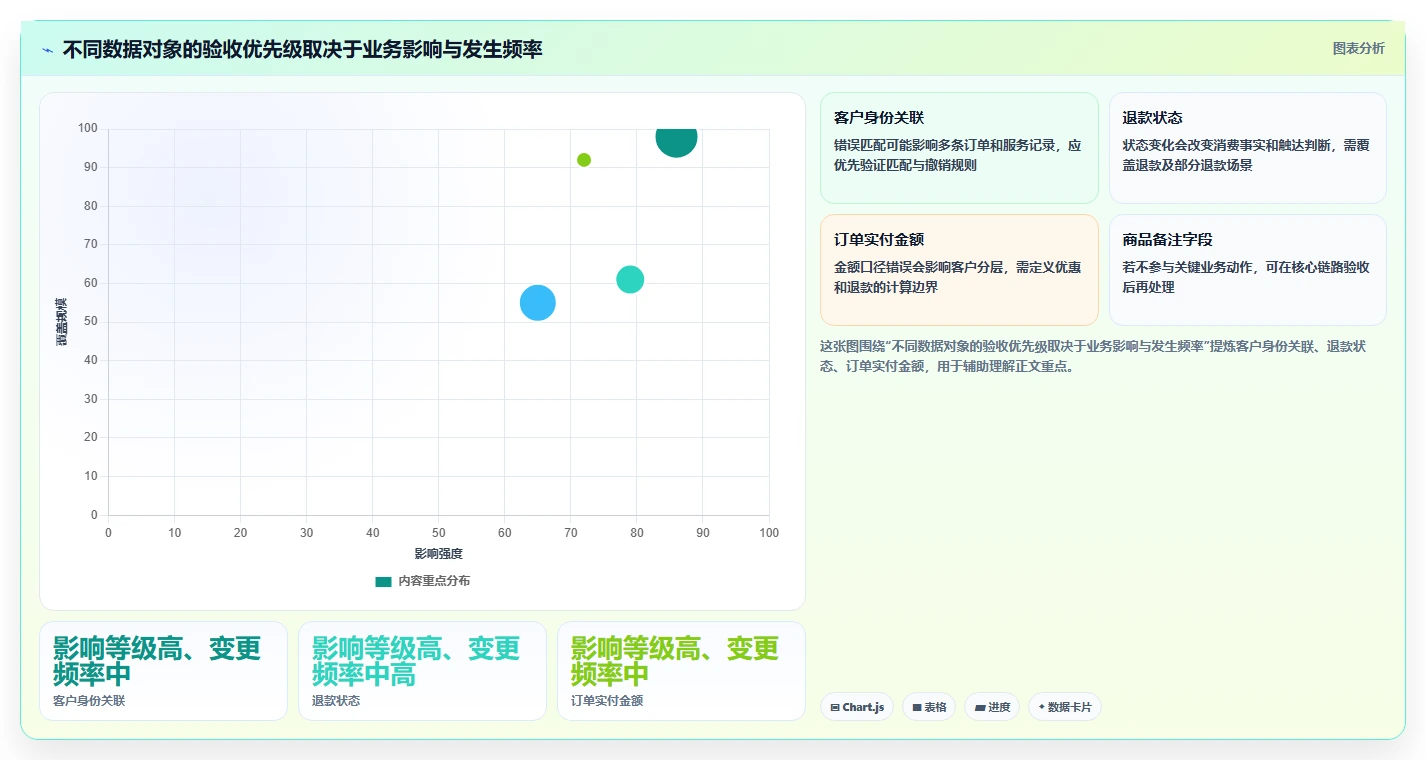The height and width of the screenshot is (760, 1426).
Task: Click the blue bubble in the chart
Action: pos(538,303)
